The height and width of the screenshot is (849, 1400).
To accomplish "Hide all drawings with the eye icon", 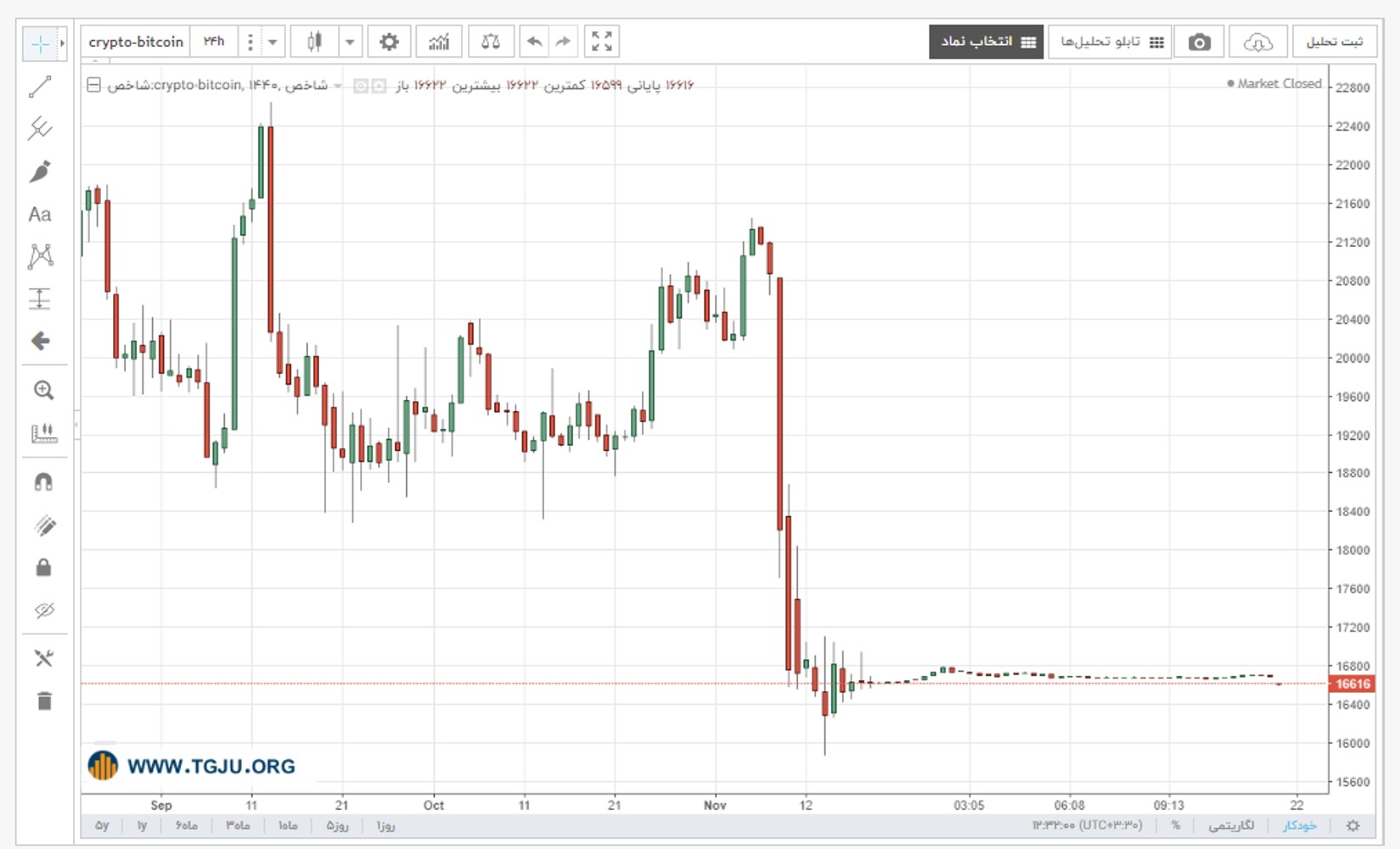I will 44,610.
